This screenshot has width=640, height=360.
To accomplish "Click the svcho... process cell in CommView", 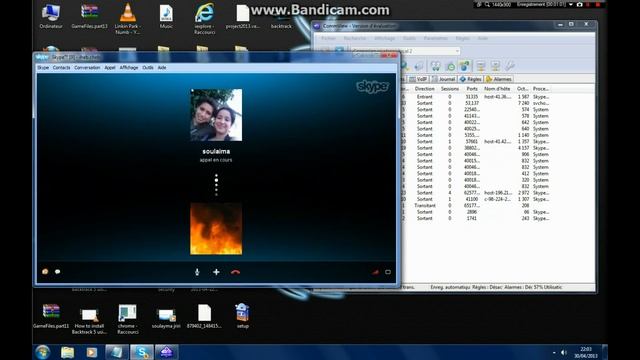I will pos(541,103).
